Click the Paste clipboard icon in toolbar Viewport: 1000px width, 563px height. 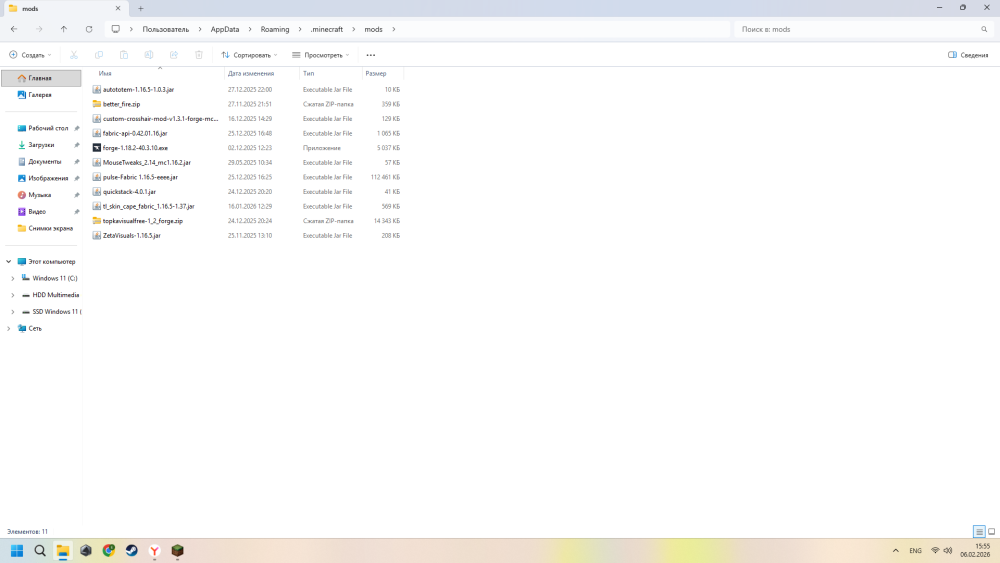click(124, 55)
